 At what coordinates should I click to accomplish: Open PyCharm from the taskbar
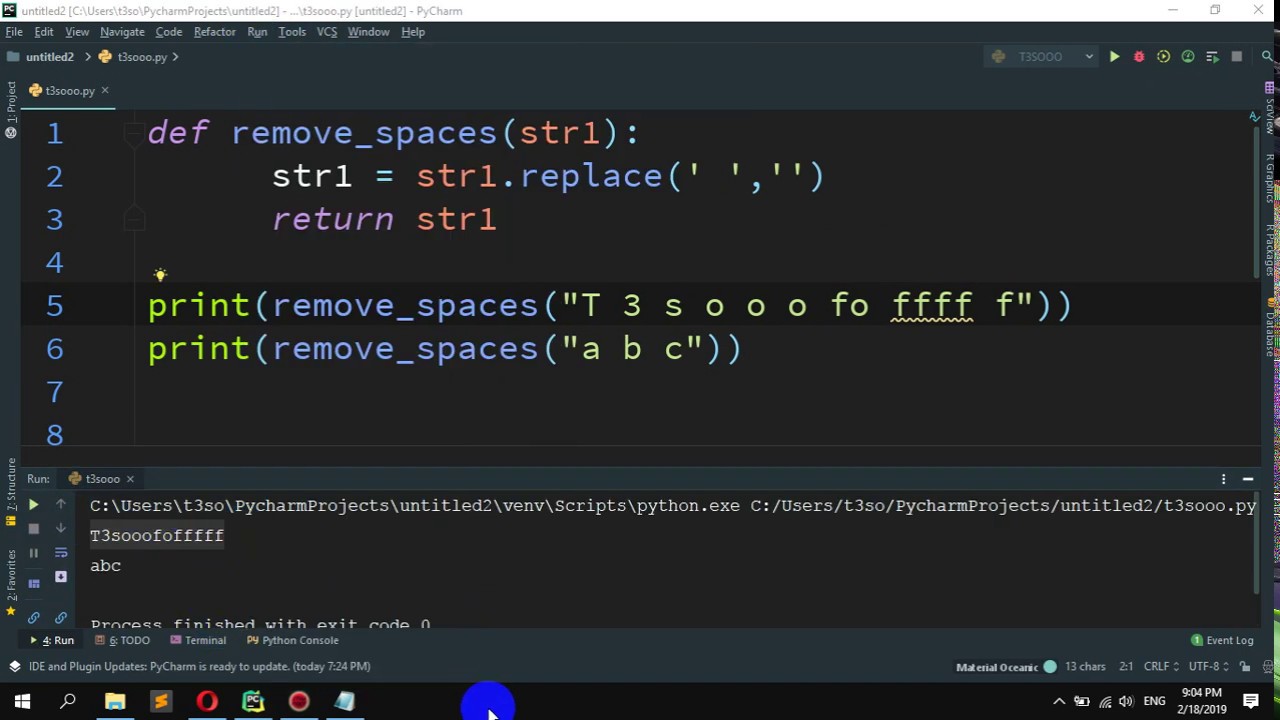(253, 702)
